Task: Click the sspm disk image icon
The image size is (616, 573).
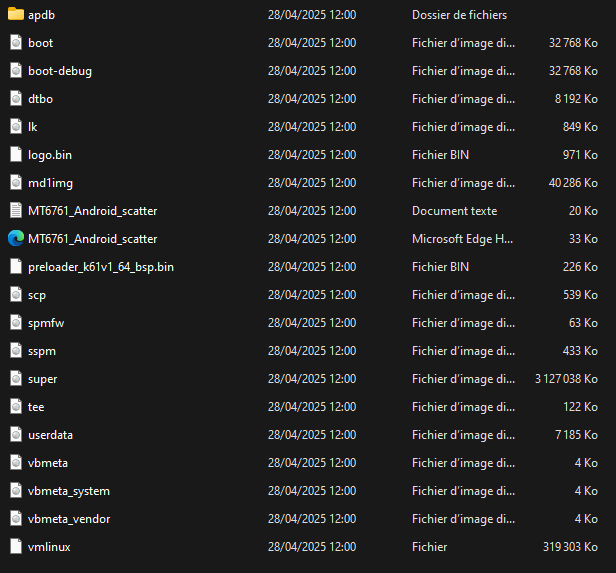Action: (x=16, y=350)
